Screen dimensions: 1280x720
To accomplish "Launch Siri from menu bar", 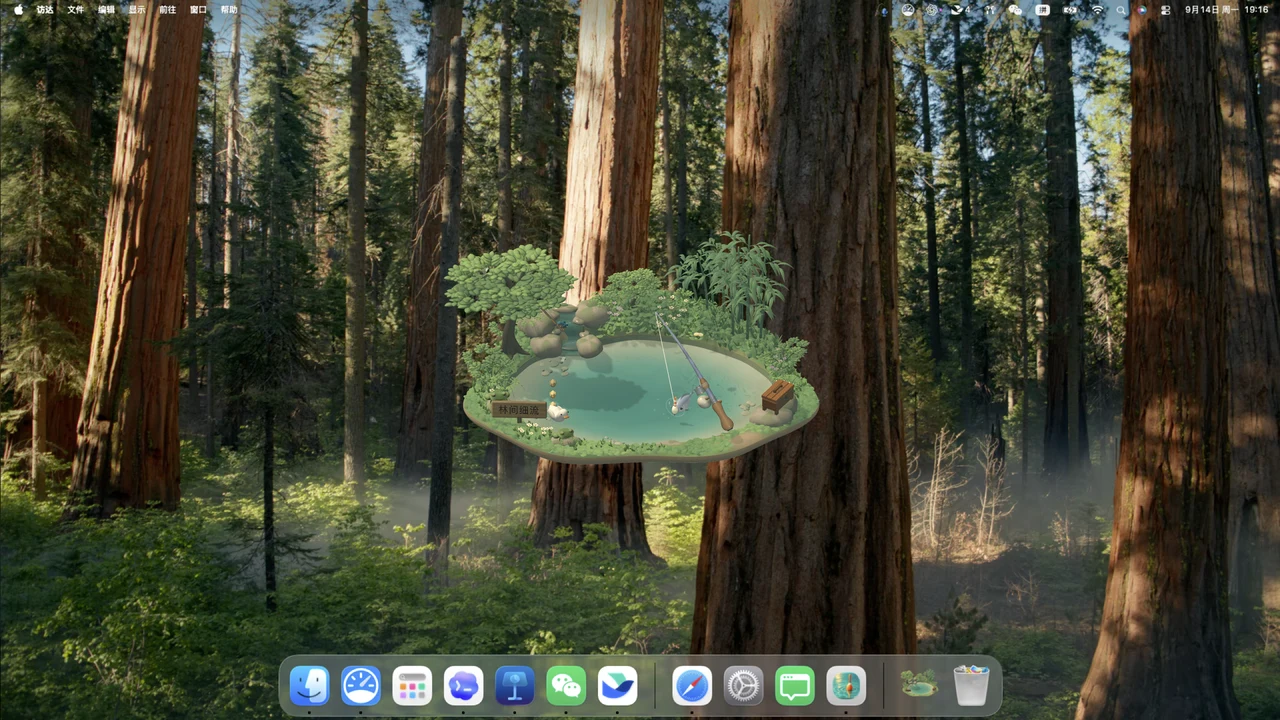I will coord(1142,10).
